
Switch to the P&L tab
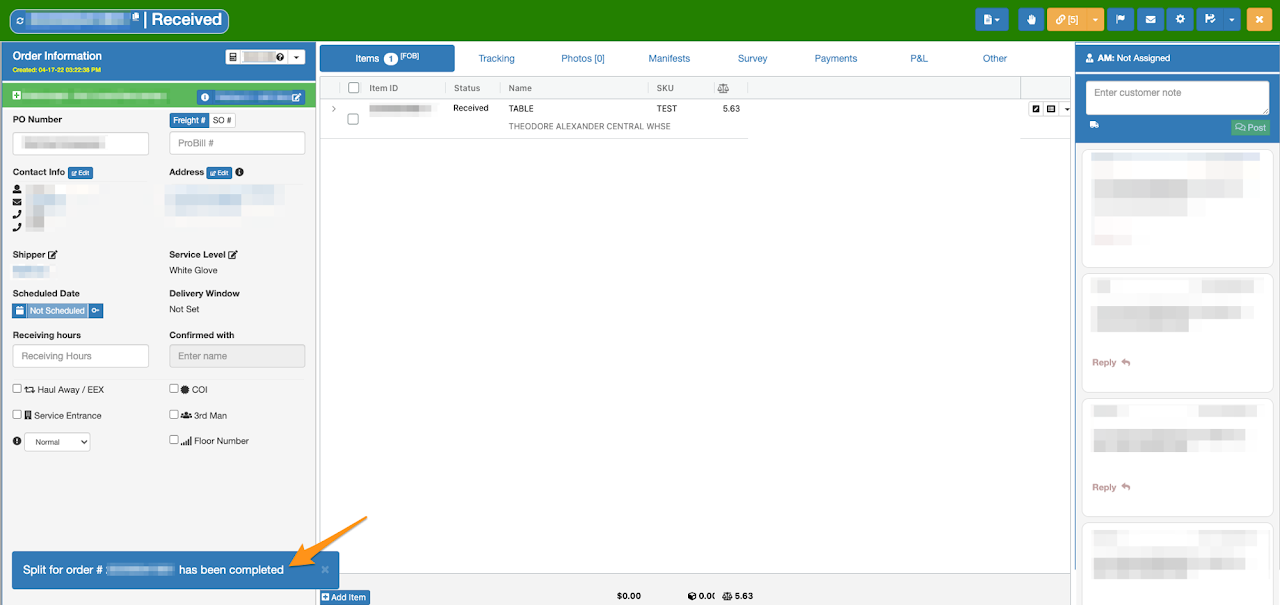(919, 59)
